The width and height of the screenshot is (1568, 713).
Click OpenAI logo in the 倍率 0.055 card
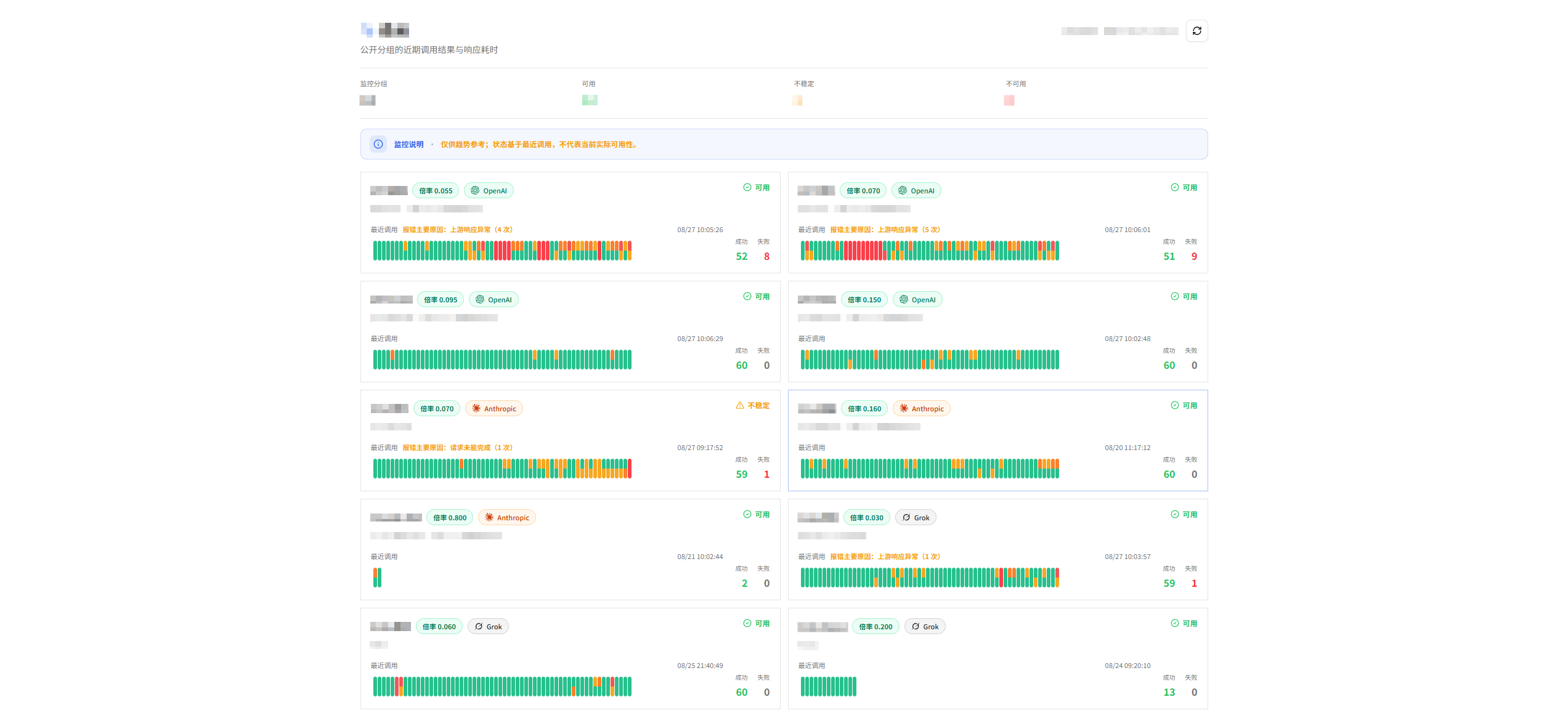point(475,191)
